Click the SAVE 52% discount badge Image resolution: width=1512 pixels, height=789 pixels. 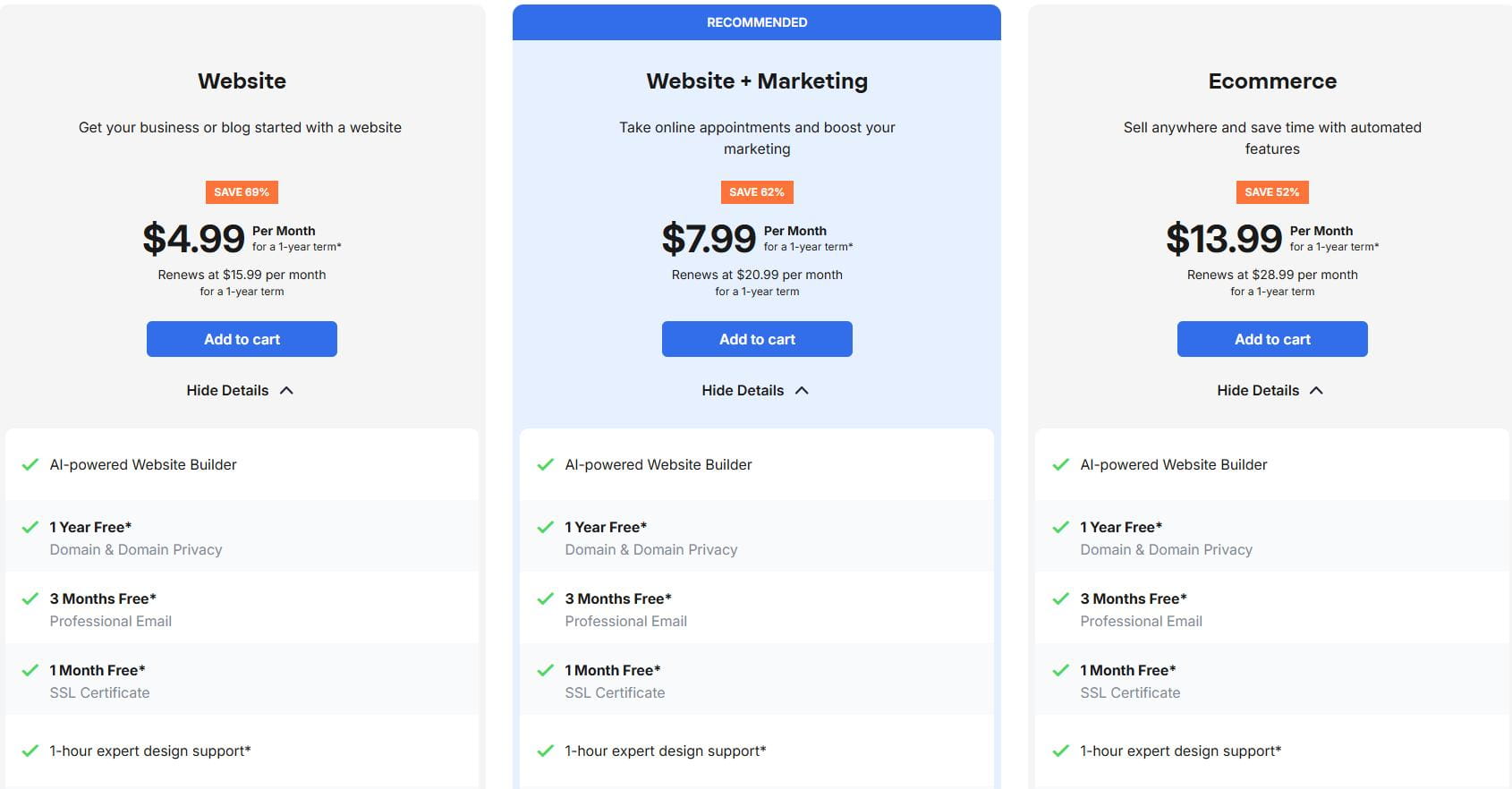[1272, 192]
